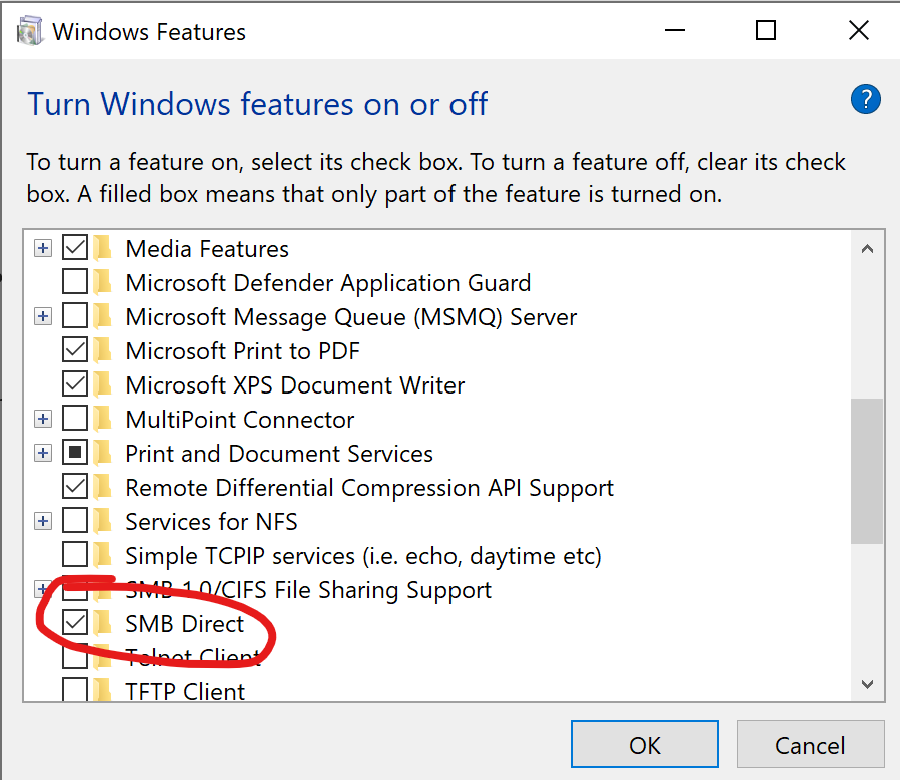Expand the Media Features tree node

point(42,248)
